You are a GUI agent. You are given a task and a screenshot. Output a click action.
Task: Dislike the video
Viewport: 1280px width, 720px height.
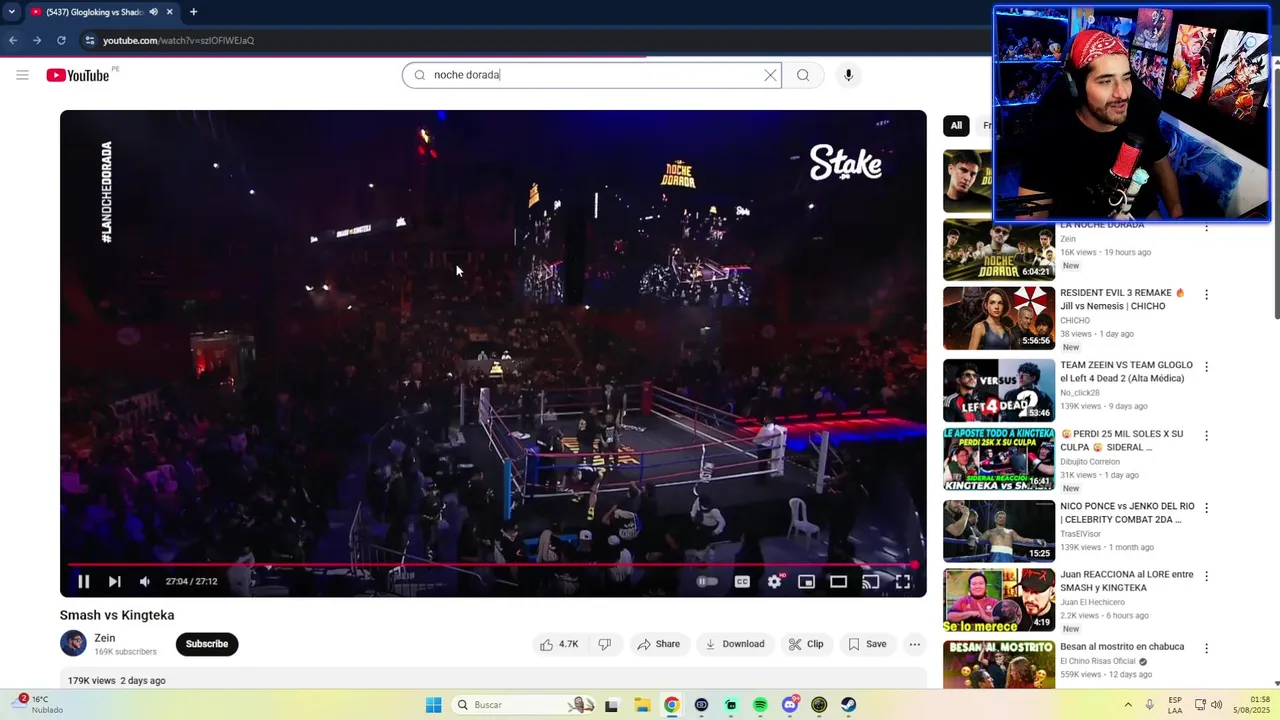tap(605, 644)
